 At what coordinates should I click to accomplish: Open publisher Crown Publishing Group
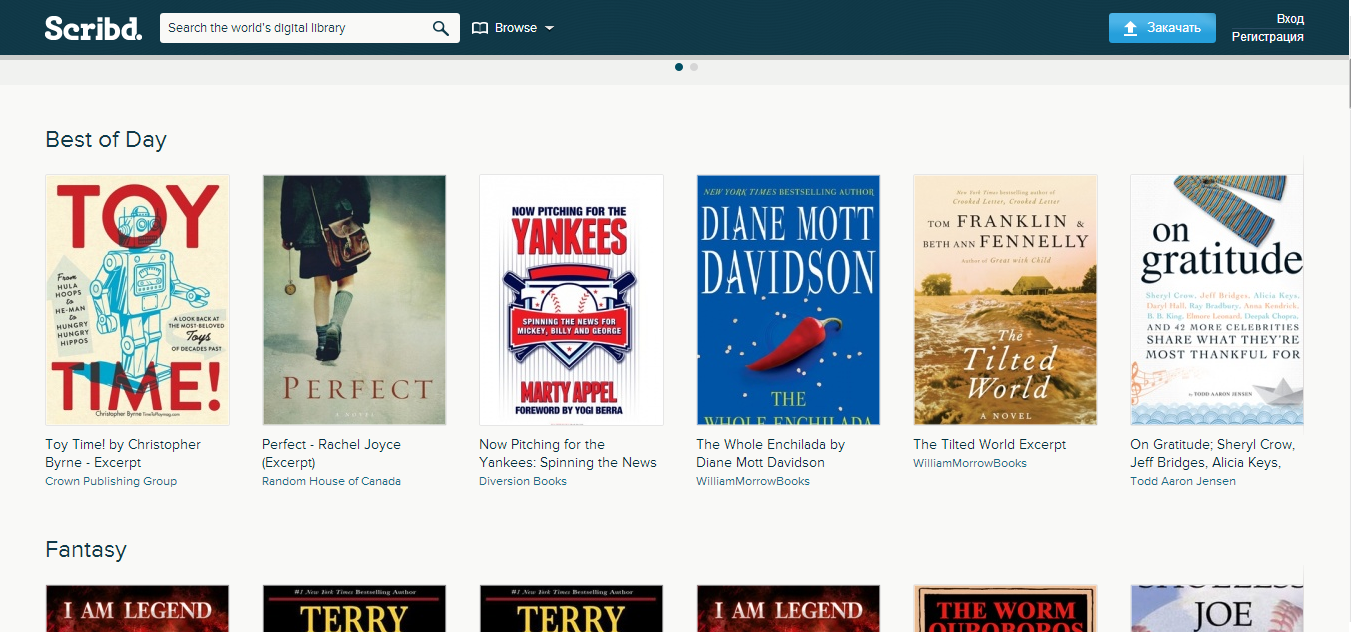pyautogui.click(x=111, y=481)
